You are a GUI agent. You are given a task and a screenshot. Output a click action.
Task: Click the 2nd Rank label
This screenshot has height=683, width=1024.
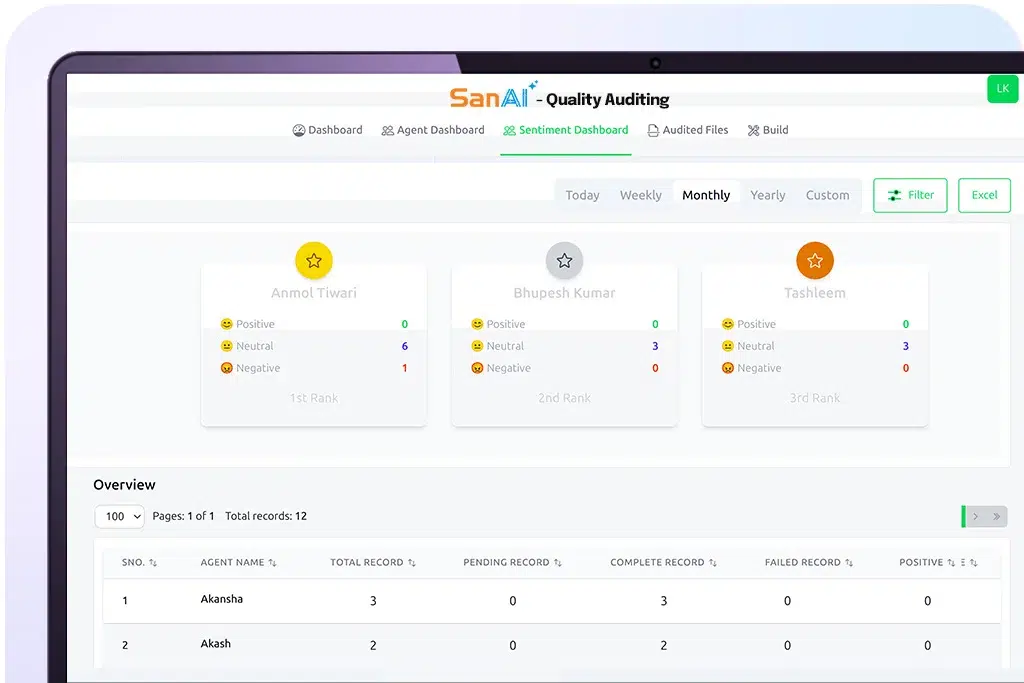point(564,398)
